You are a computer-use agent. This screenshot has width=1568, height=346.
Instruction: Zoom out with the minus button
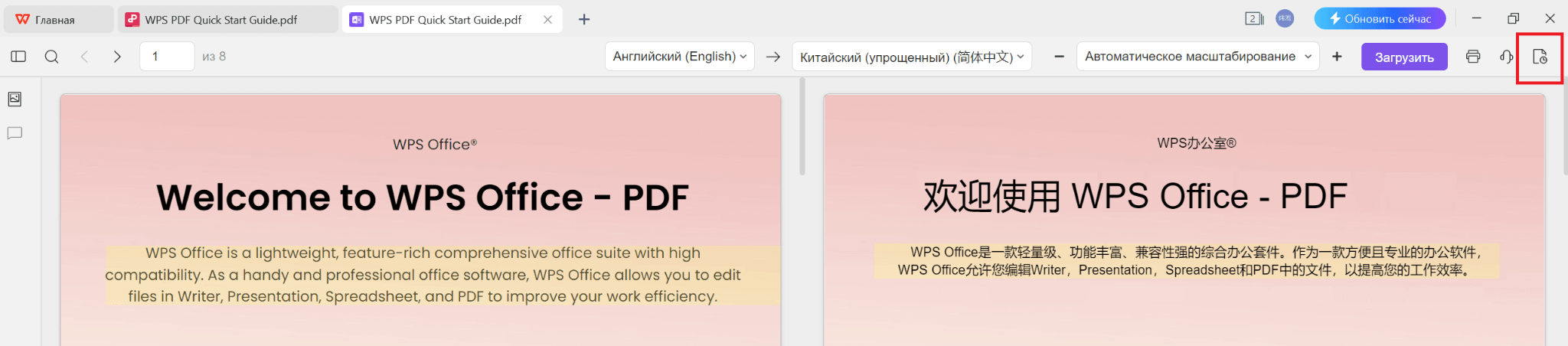tap(1059, 57)
